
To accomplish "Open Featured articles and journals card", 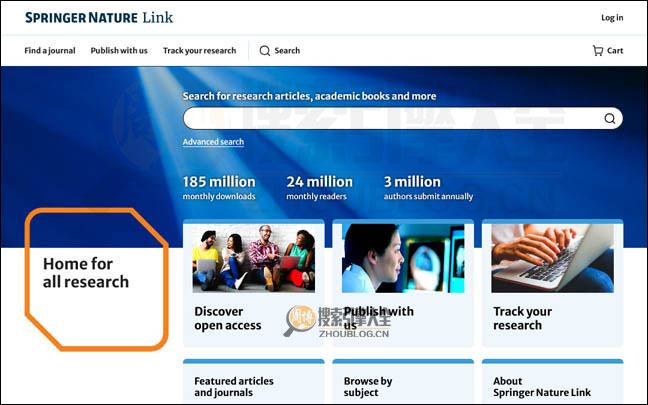I will point(254,382).
